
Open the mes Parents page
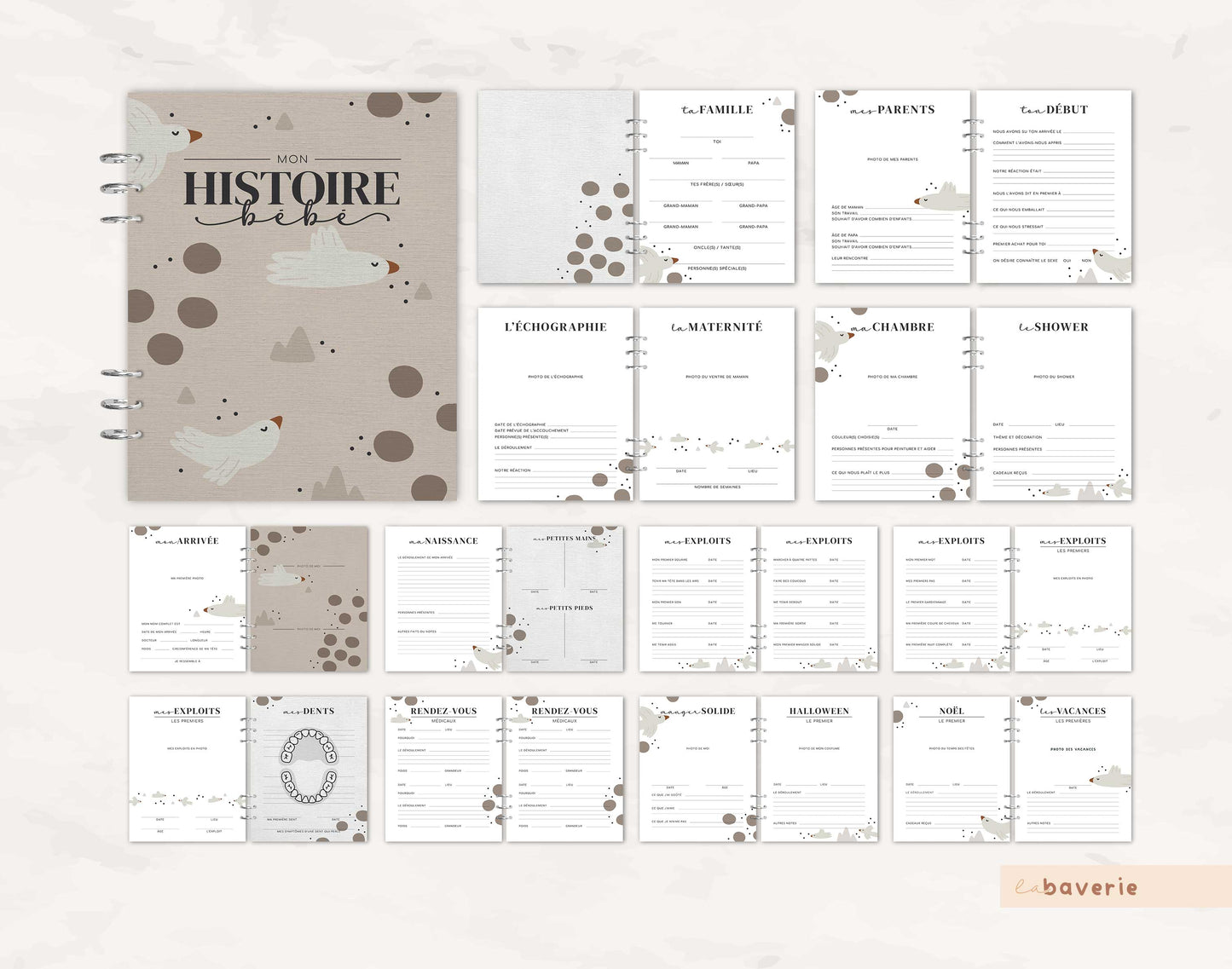[892, 187]
